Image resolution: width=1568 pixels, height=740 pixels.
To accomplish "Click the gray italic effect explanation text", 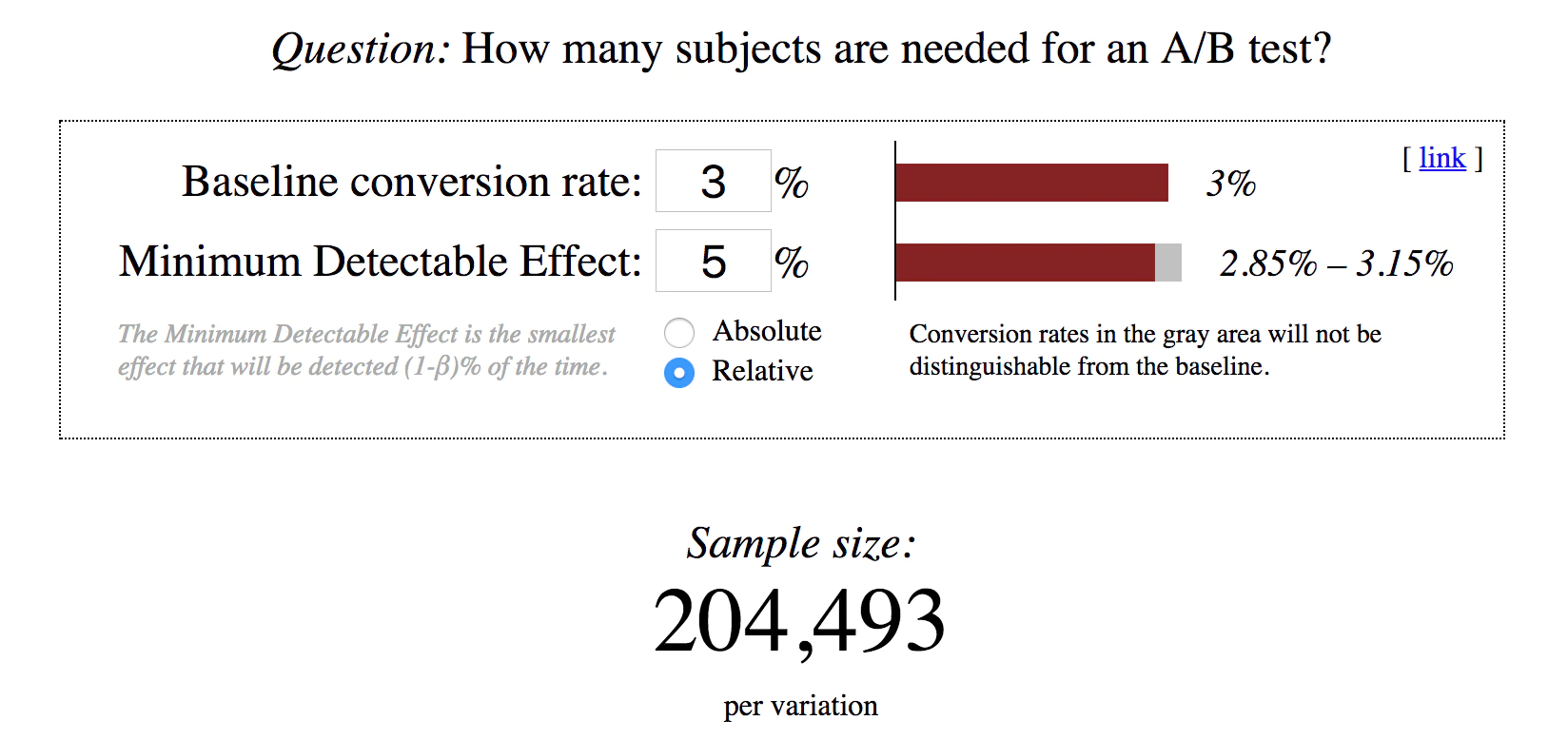I will tap(365, 350).
